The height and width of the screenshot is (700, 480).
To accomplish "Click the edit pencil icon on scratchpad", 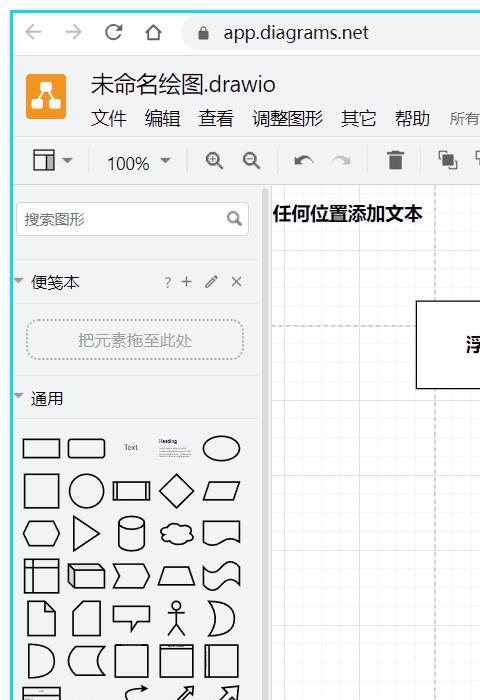I will (x=212, y=282).
